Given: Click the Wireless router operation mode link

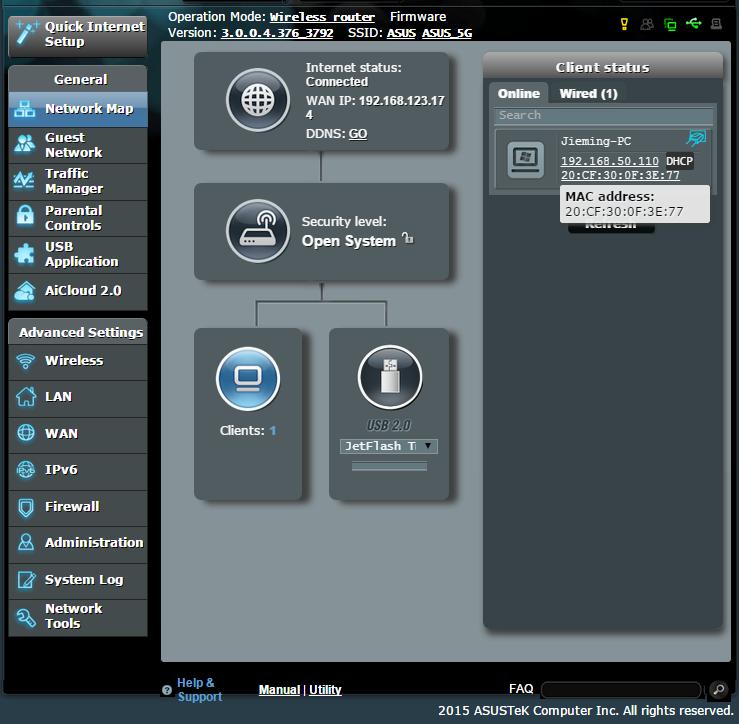Looking at the screenshot, I should point(322,17).
